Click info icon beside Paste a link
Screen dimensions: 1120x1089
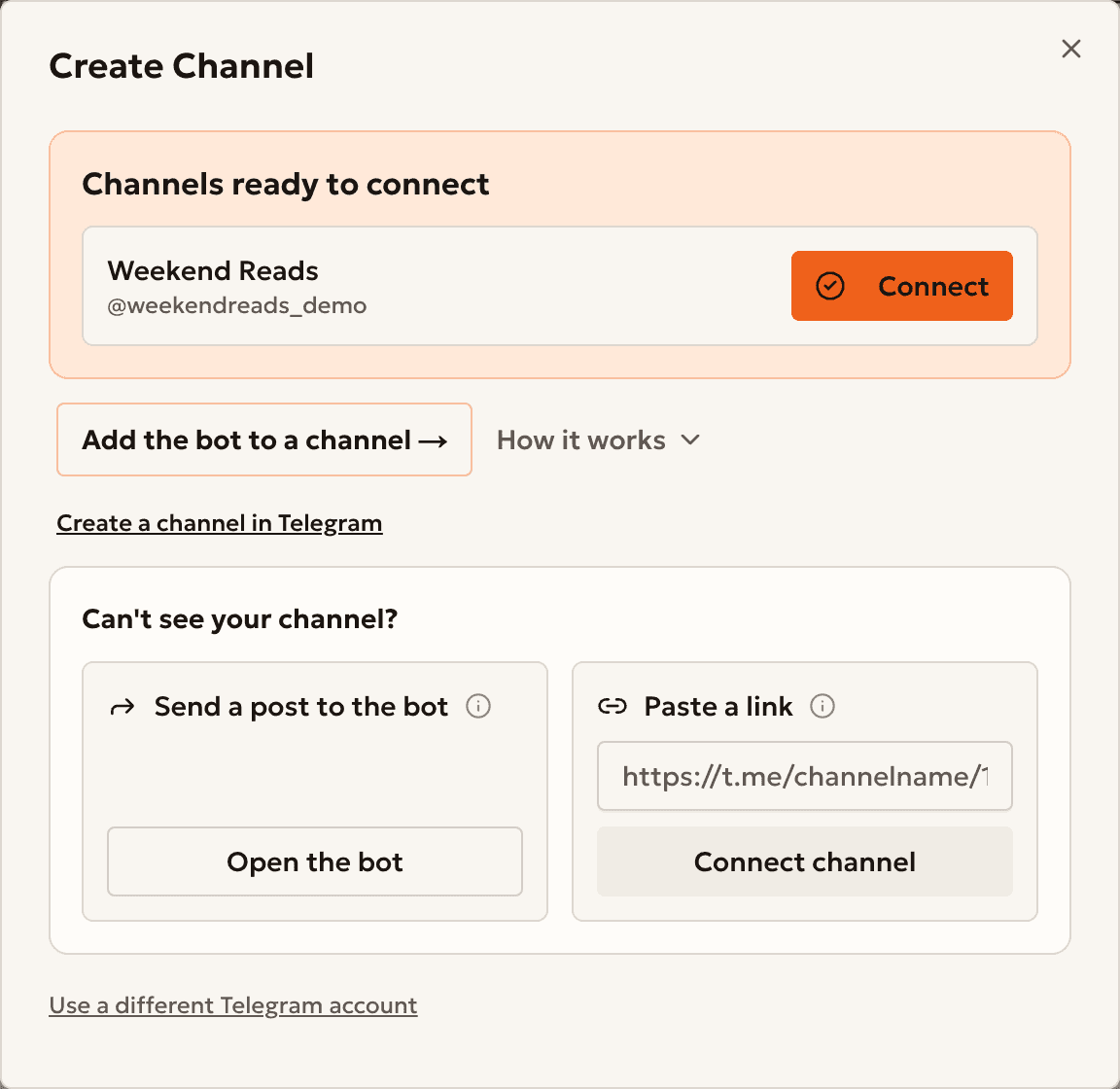point(822,706)
